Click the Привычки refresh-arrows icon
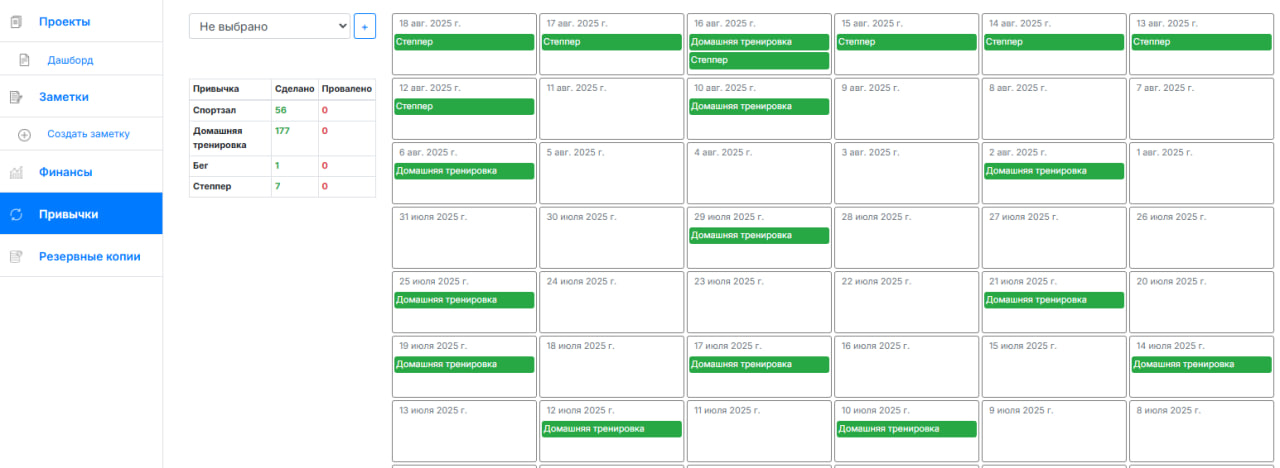Image resolution: width=1280 pixels, height=468 pixels. (16, 214)
